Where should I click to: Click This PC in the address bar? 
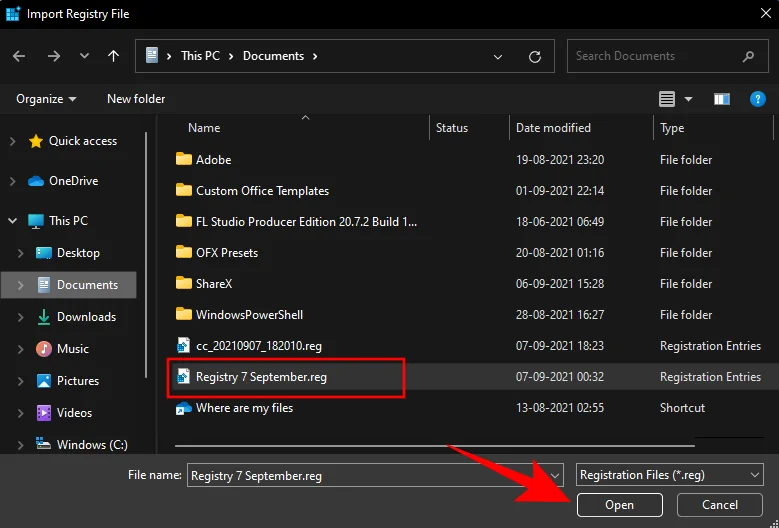point(200,56)
